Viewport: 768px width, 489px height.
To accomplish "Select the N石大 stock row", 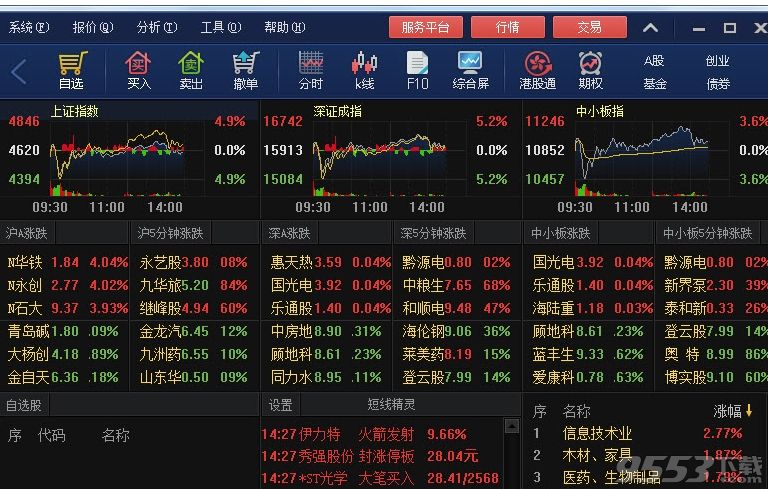I will click(x=68, y=309).
